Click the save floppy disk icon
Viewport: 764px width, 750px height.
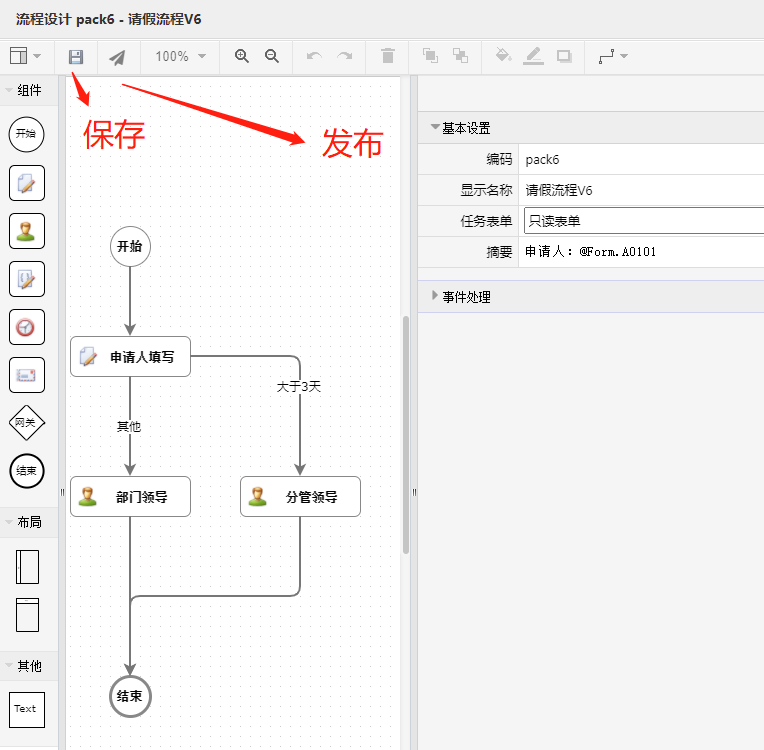(x=76, y=57)
